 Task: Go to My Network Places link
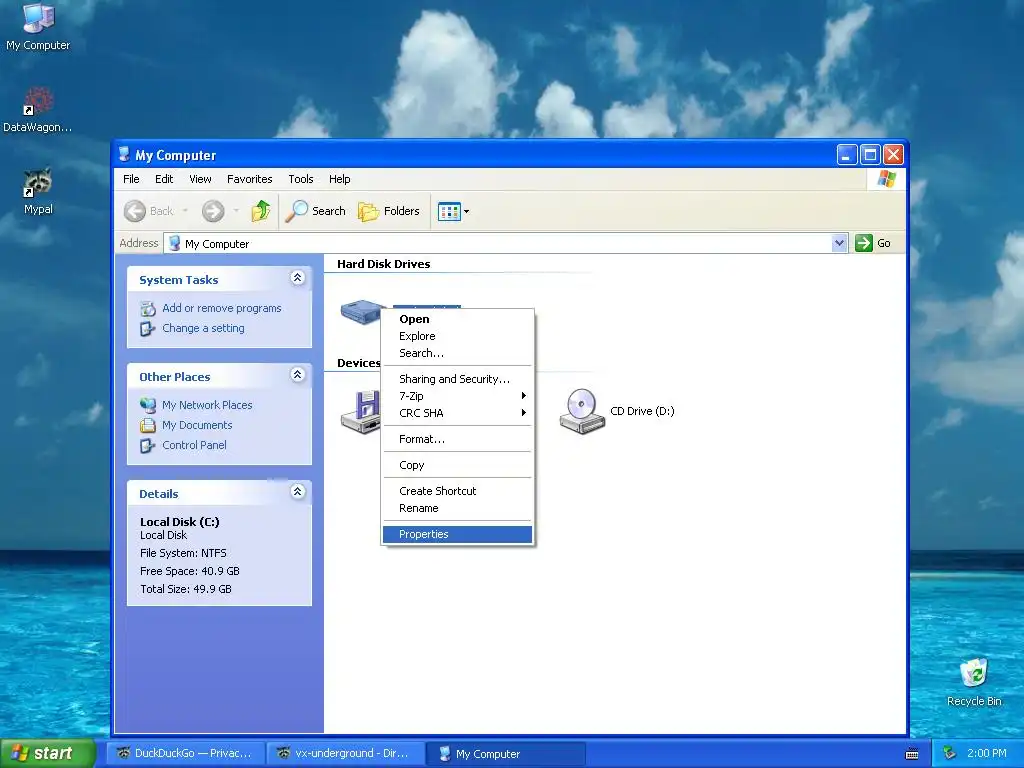(x=207, y=405)
